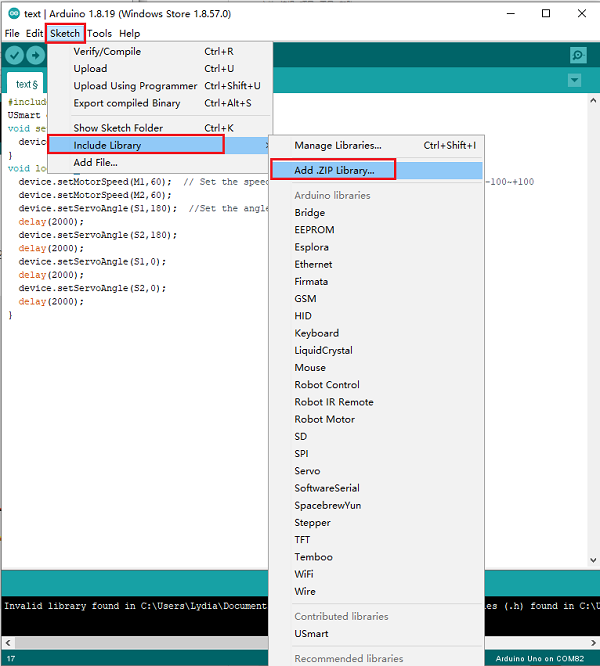Choose Upload from the Sketch menu
Viewport: 600px width, 666px height.
(160, 68)
